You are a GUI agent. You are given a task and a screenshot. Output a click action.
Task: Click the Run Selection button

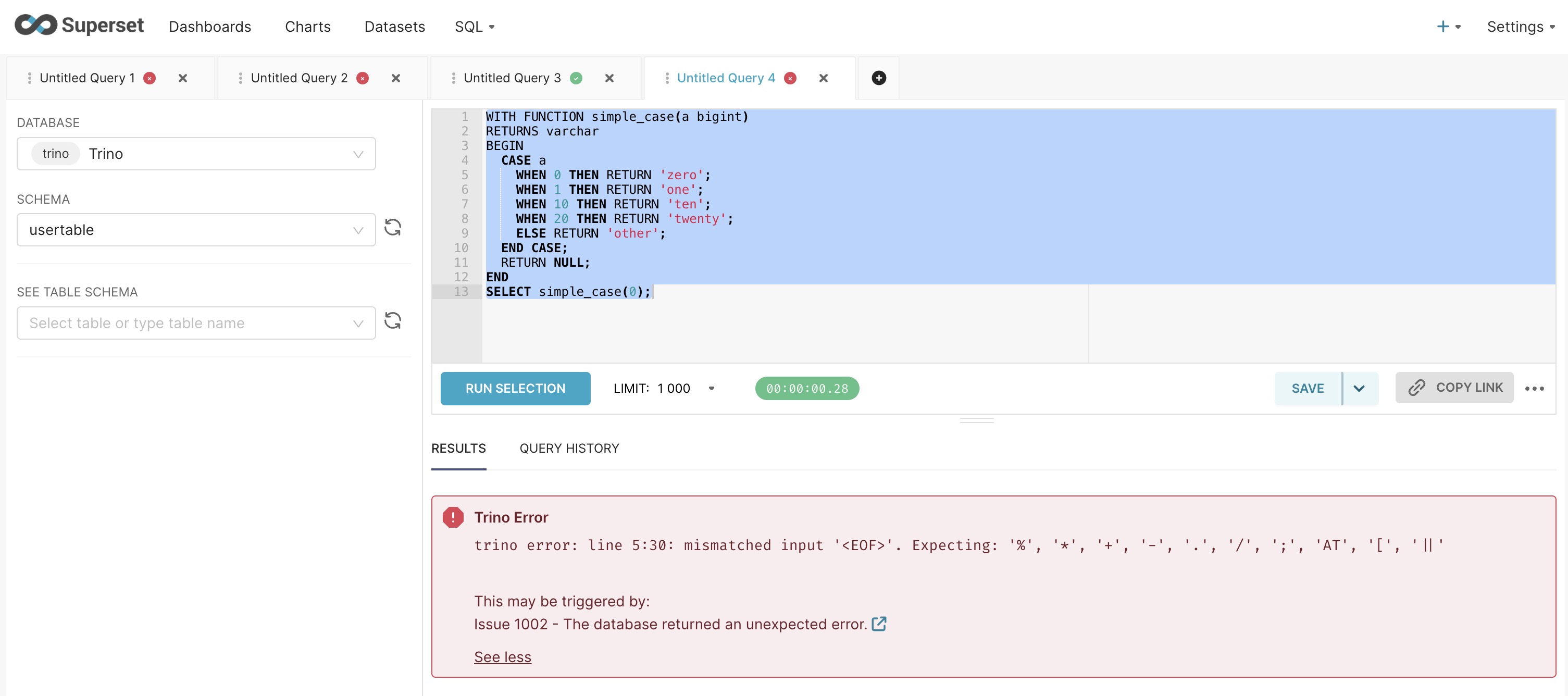click(x=515, y=389)
